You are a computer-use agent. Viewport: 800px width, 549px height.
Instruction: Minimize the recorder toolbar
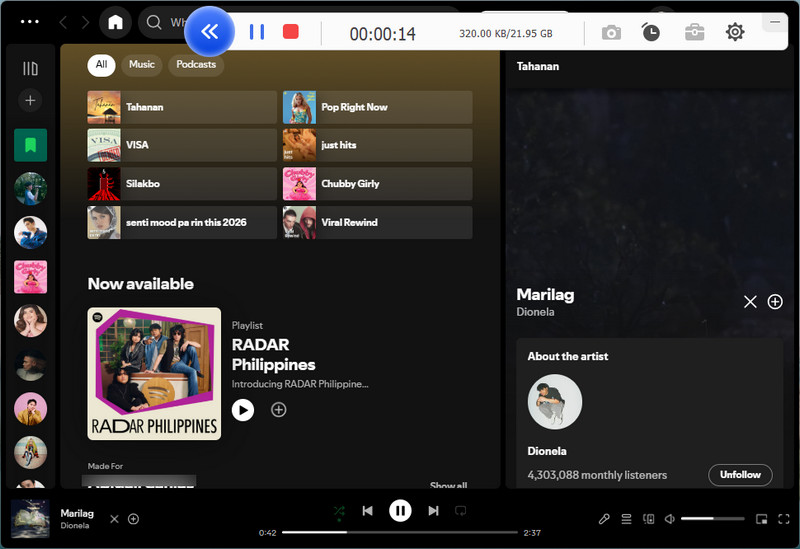[x=774, y=22]
